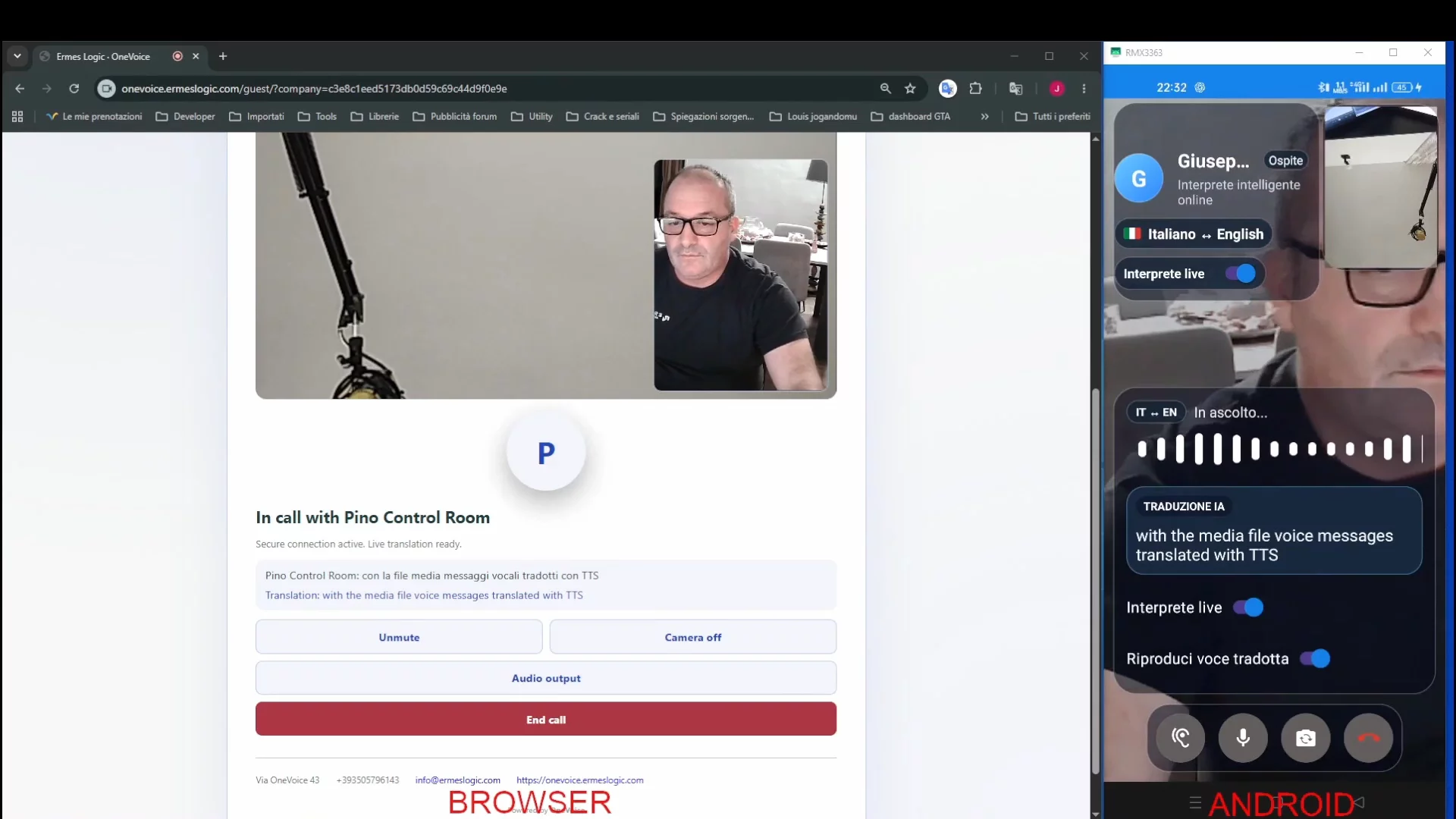Tap the Italiano ↔ English language pill
This screenshot has height=819, width=1456.
pos(1194,234)
